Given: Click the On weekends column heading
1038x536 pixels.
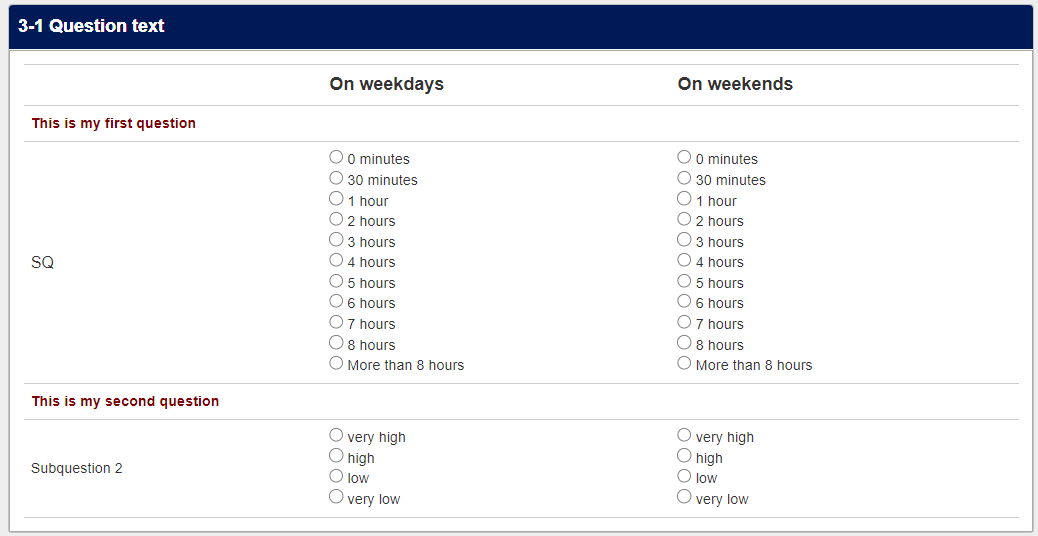Looking at the screenshot, I should (x=735, y=84).
